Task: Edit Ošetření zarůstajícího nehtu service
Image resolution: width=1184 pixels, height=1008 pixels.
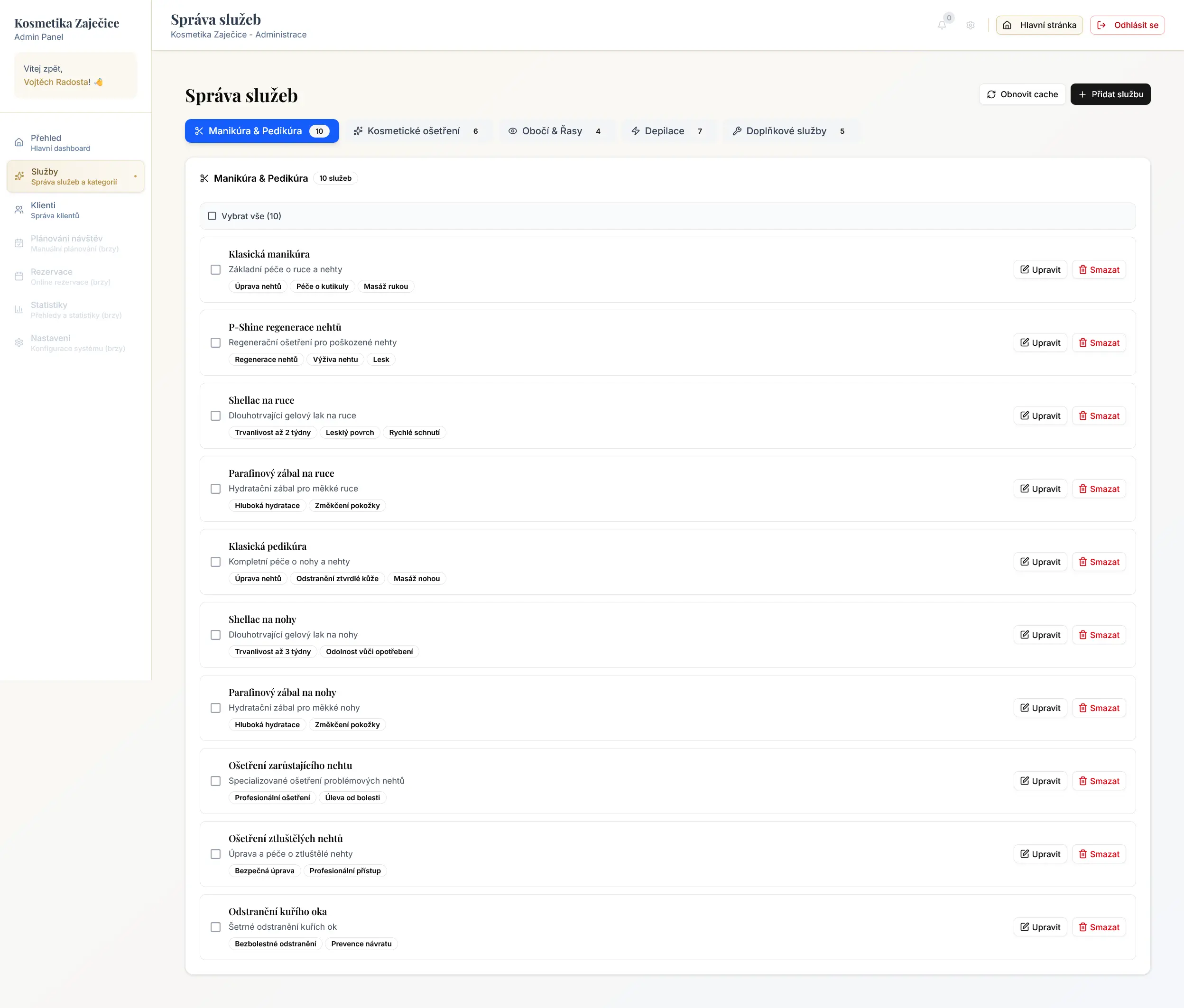Action: (x=1040, y=781)
